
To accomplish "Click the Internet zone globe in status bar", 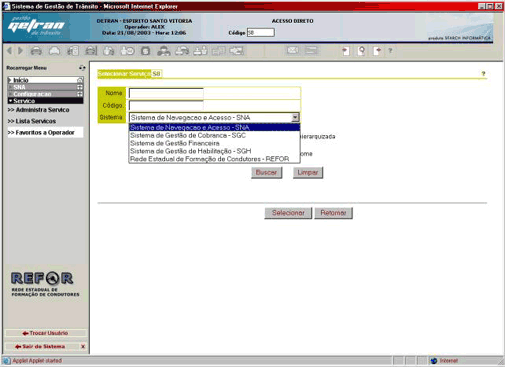I will (434, 361).
